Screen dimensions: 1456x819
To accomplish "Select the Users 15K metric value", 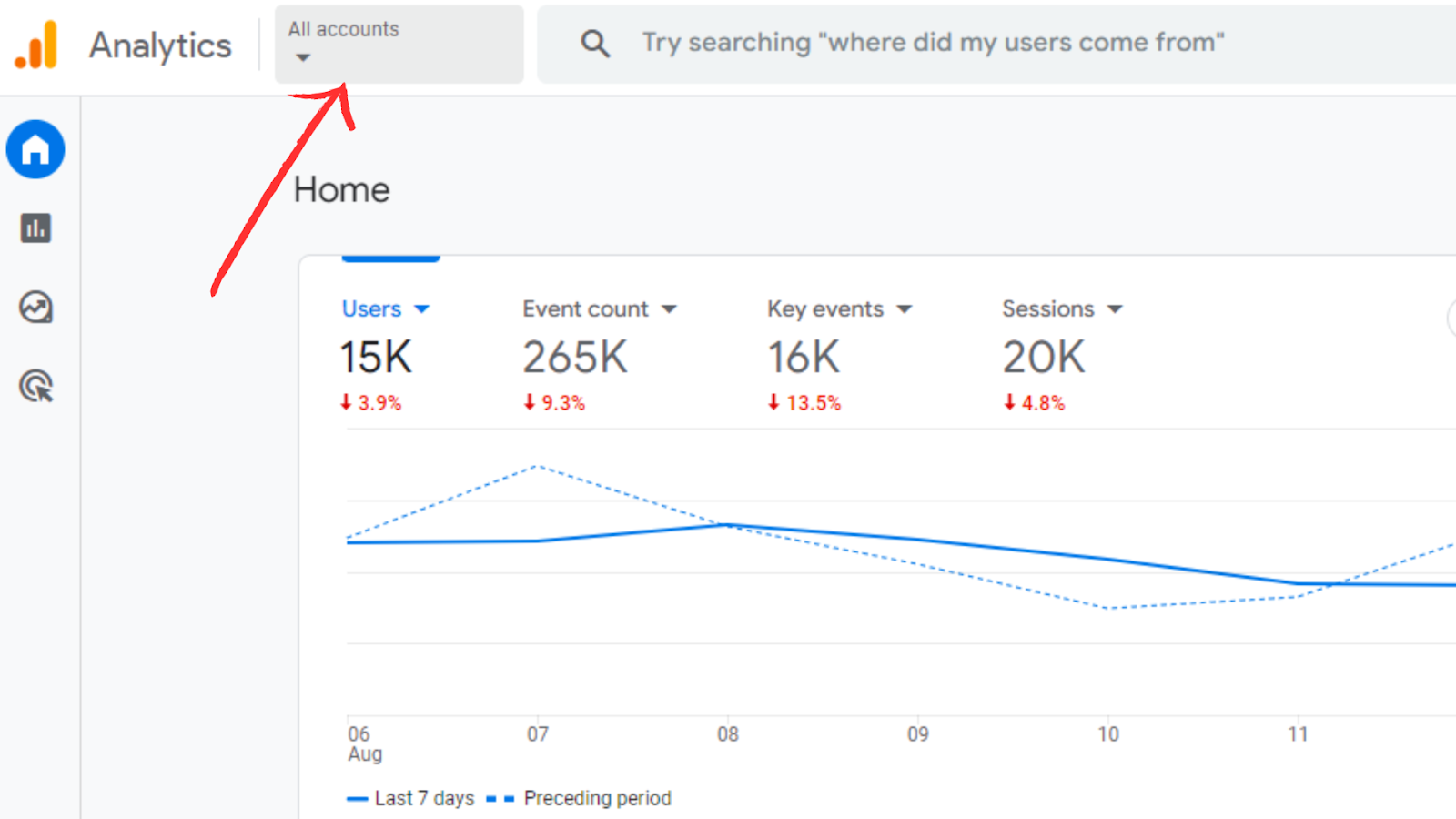I will [x=377, y=357].
